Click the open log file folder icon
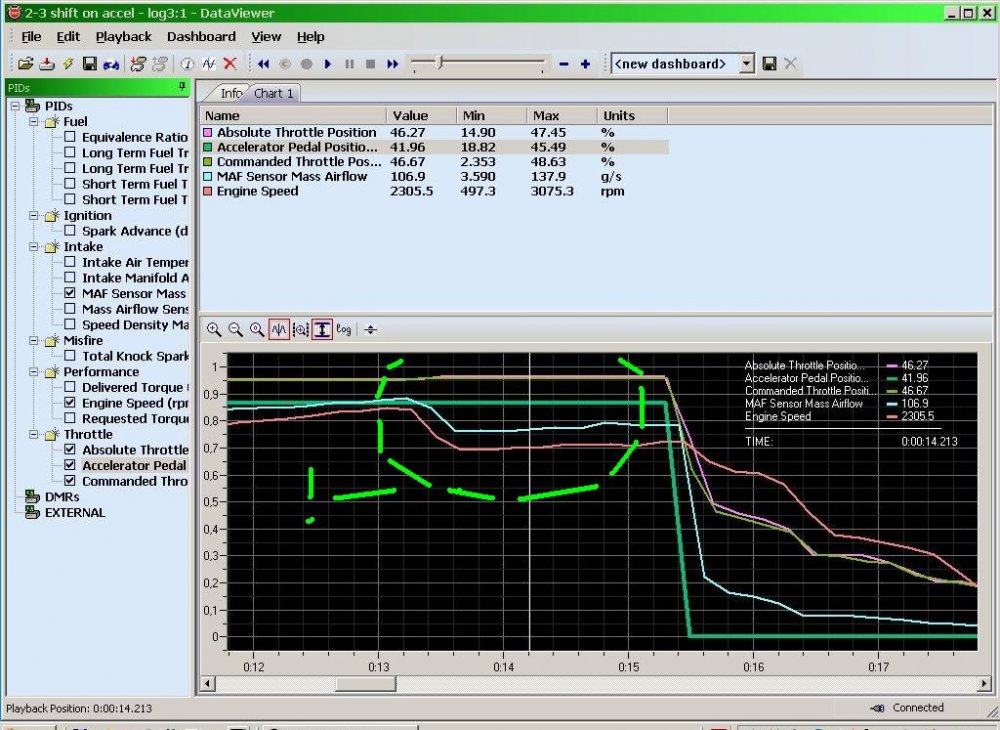 26,64
